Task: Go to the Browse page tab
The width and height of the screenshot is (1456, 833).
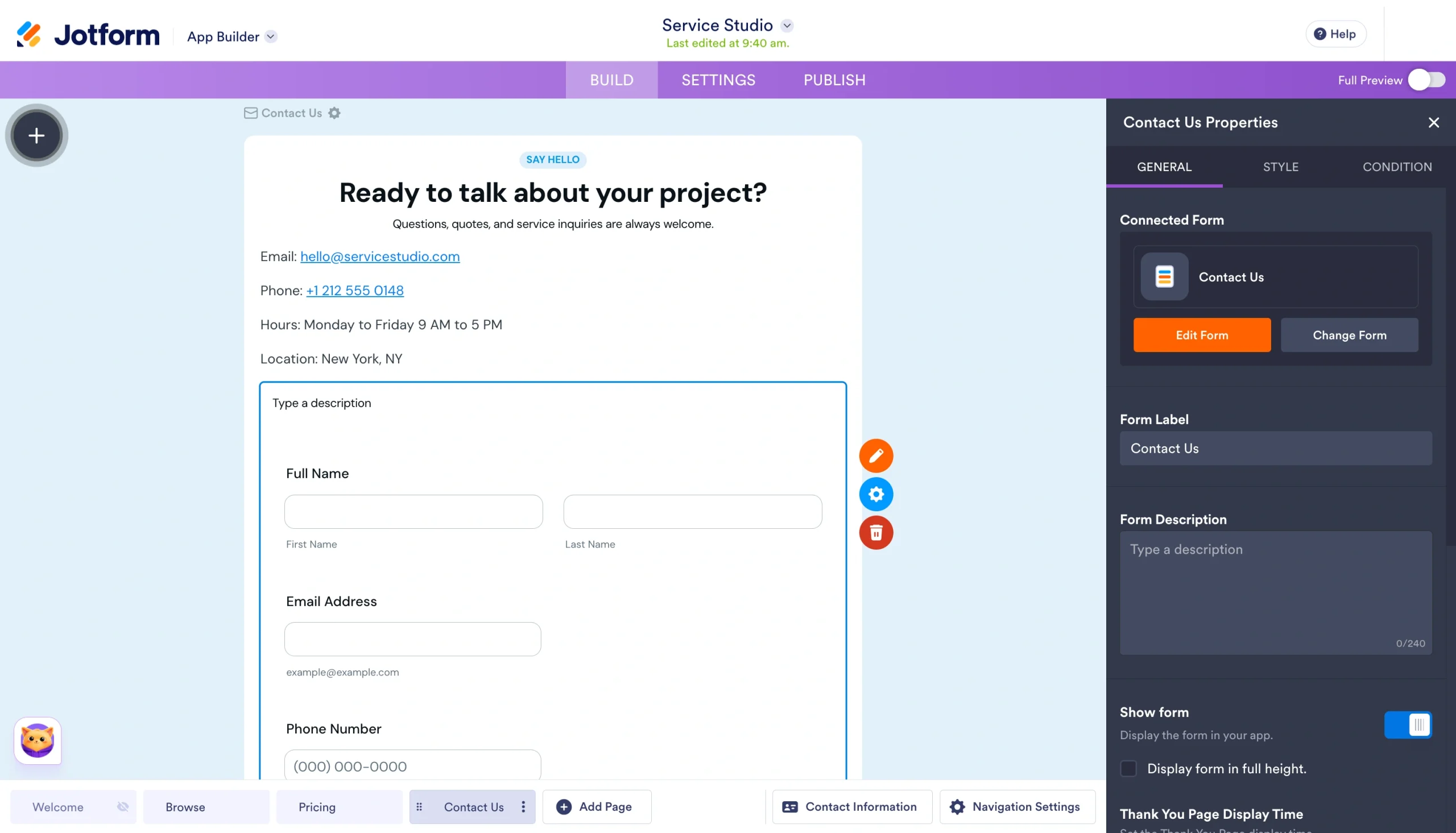Action: click(206, 807)
